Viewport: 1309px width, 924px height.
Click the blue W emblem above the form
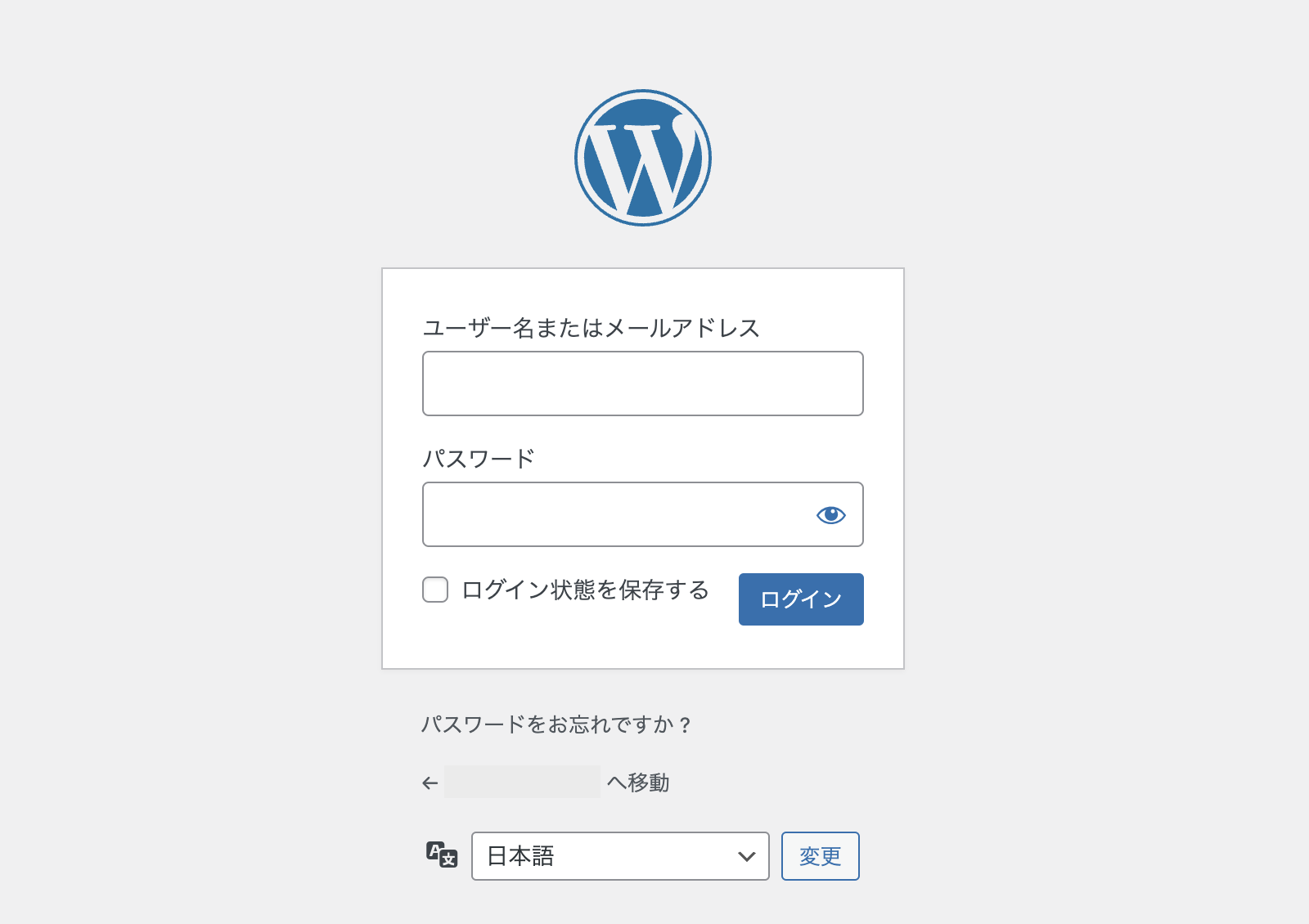click(643, 157)
